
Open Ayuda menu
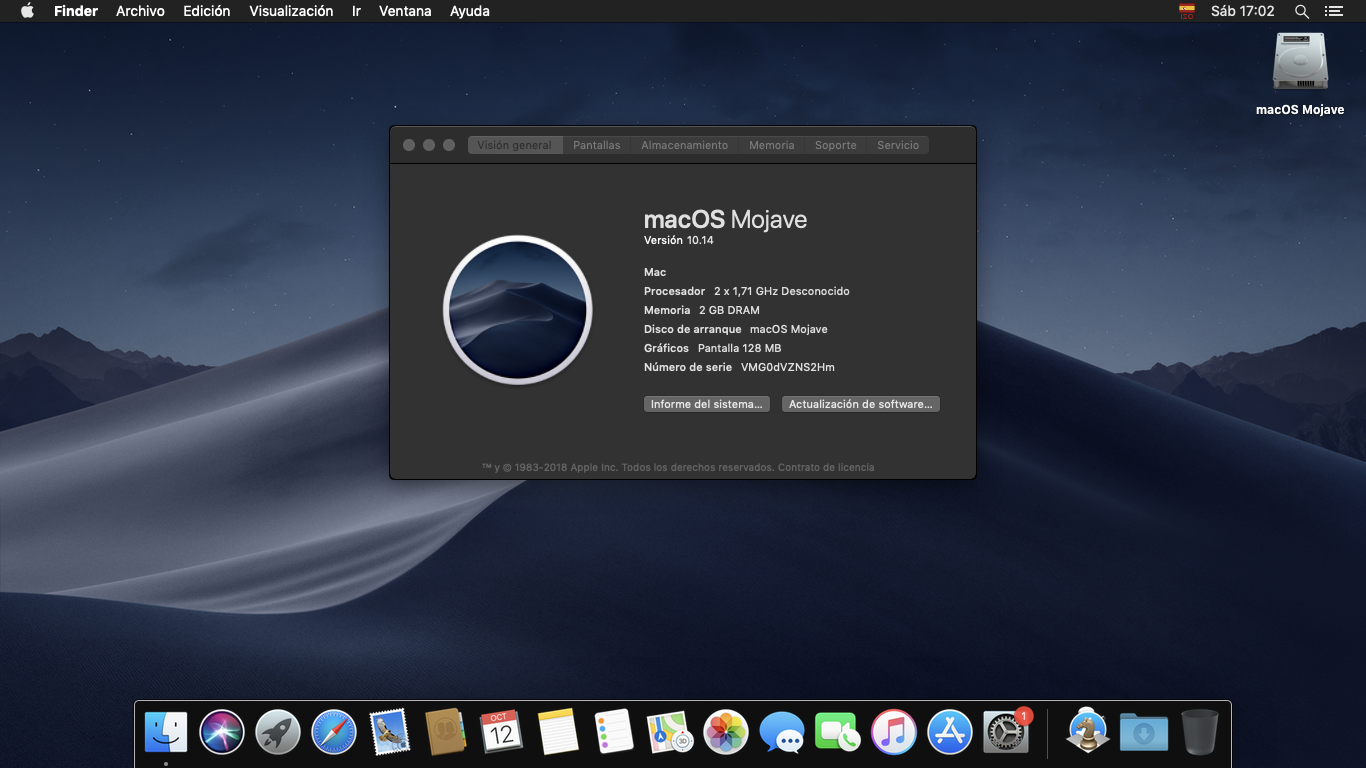point(470,11)
